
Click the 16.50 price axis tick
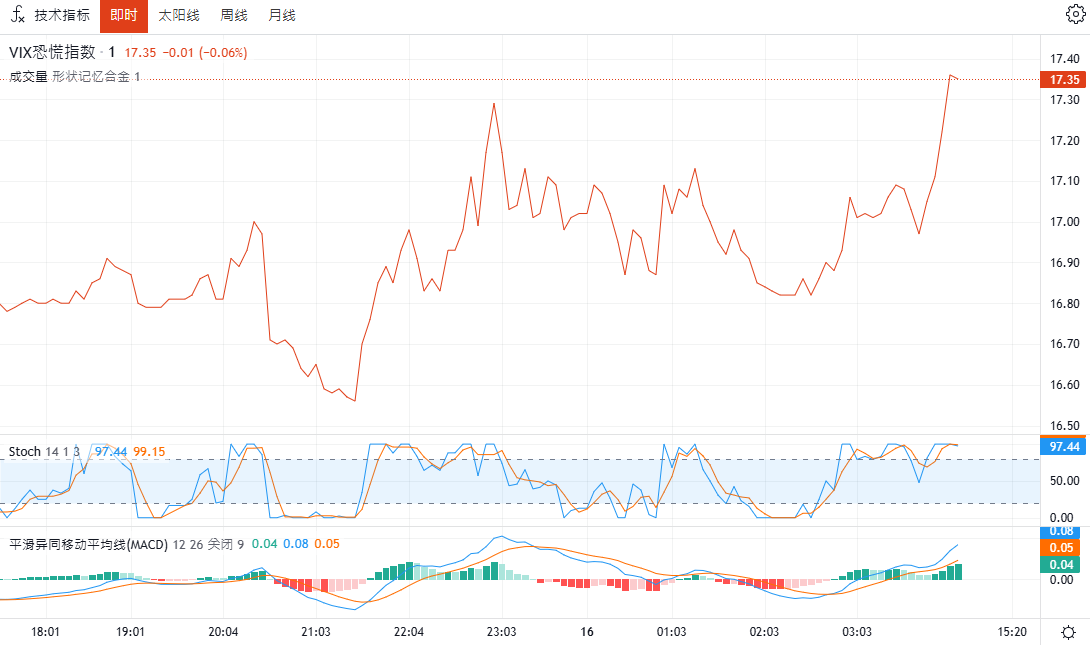coord(1064,426)
